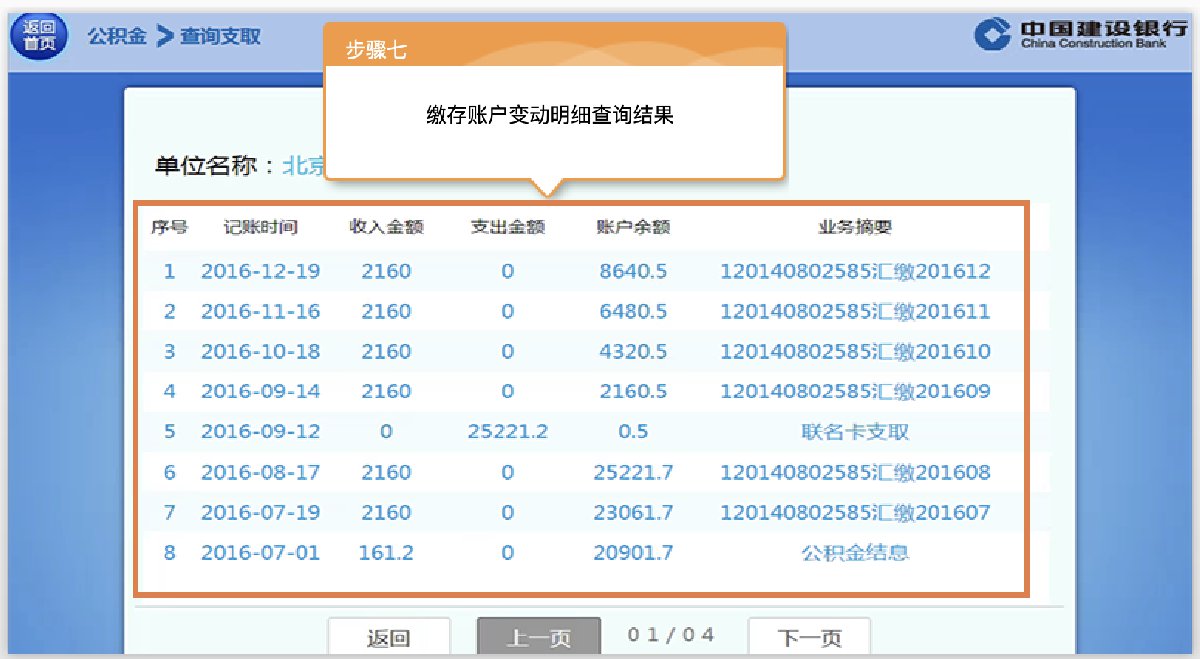Open the 120140802585汇缴201611 entry
The image size is (1200, 659).
854,311
